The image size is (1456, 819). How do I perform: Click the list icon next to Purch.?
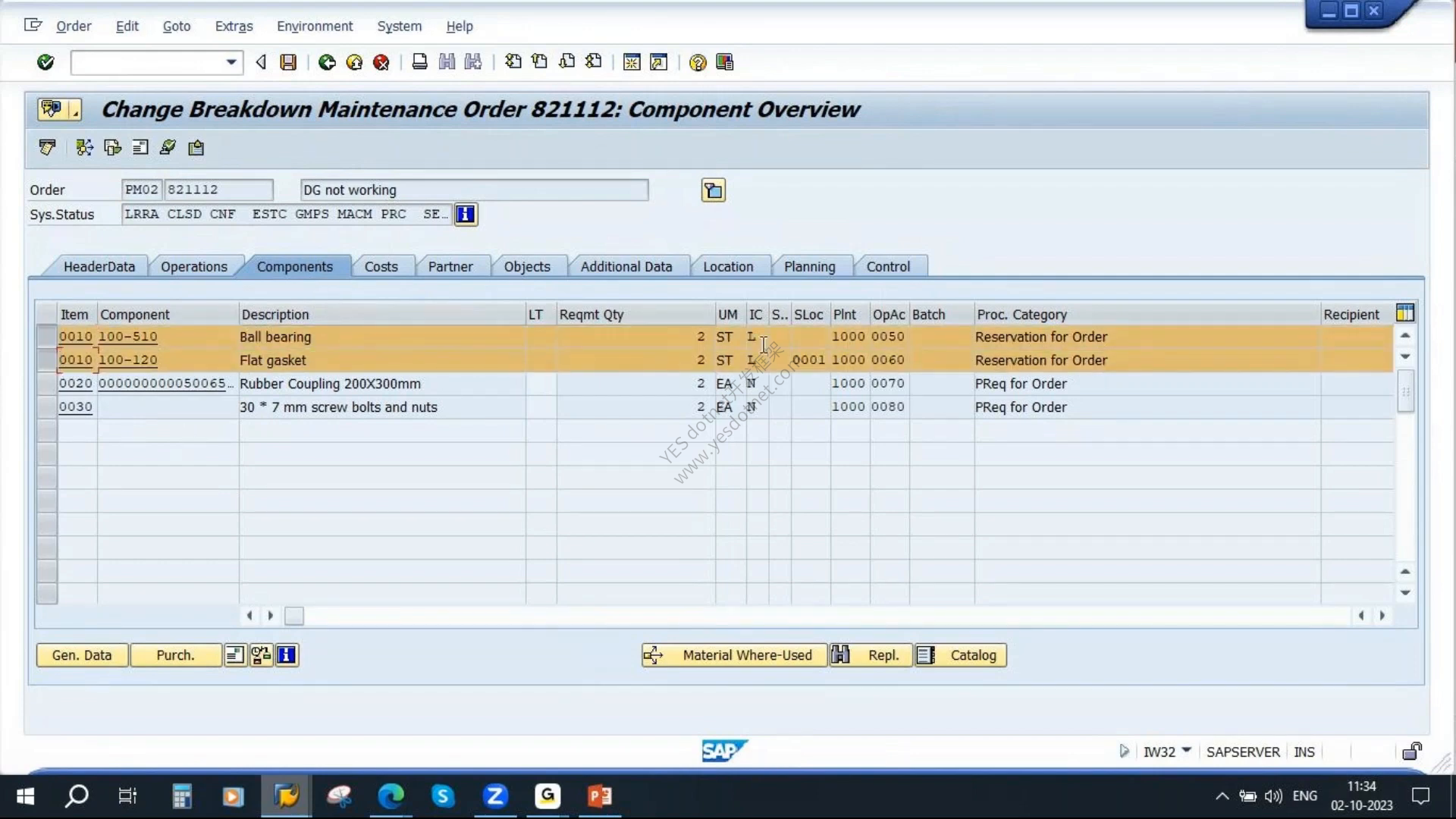[x=235, y=655]
